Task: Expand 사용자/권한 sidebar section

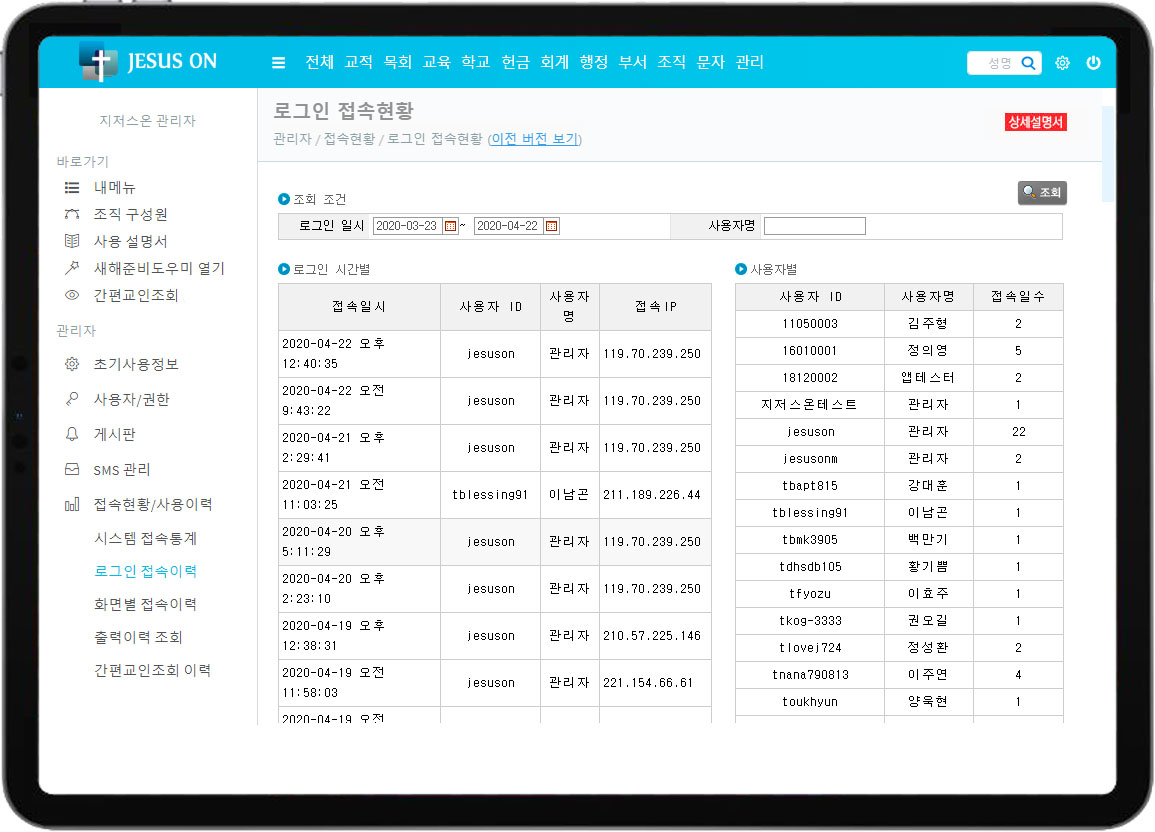Action: (x=131, y=399)
